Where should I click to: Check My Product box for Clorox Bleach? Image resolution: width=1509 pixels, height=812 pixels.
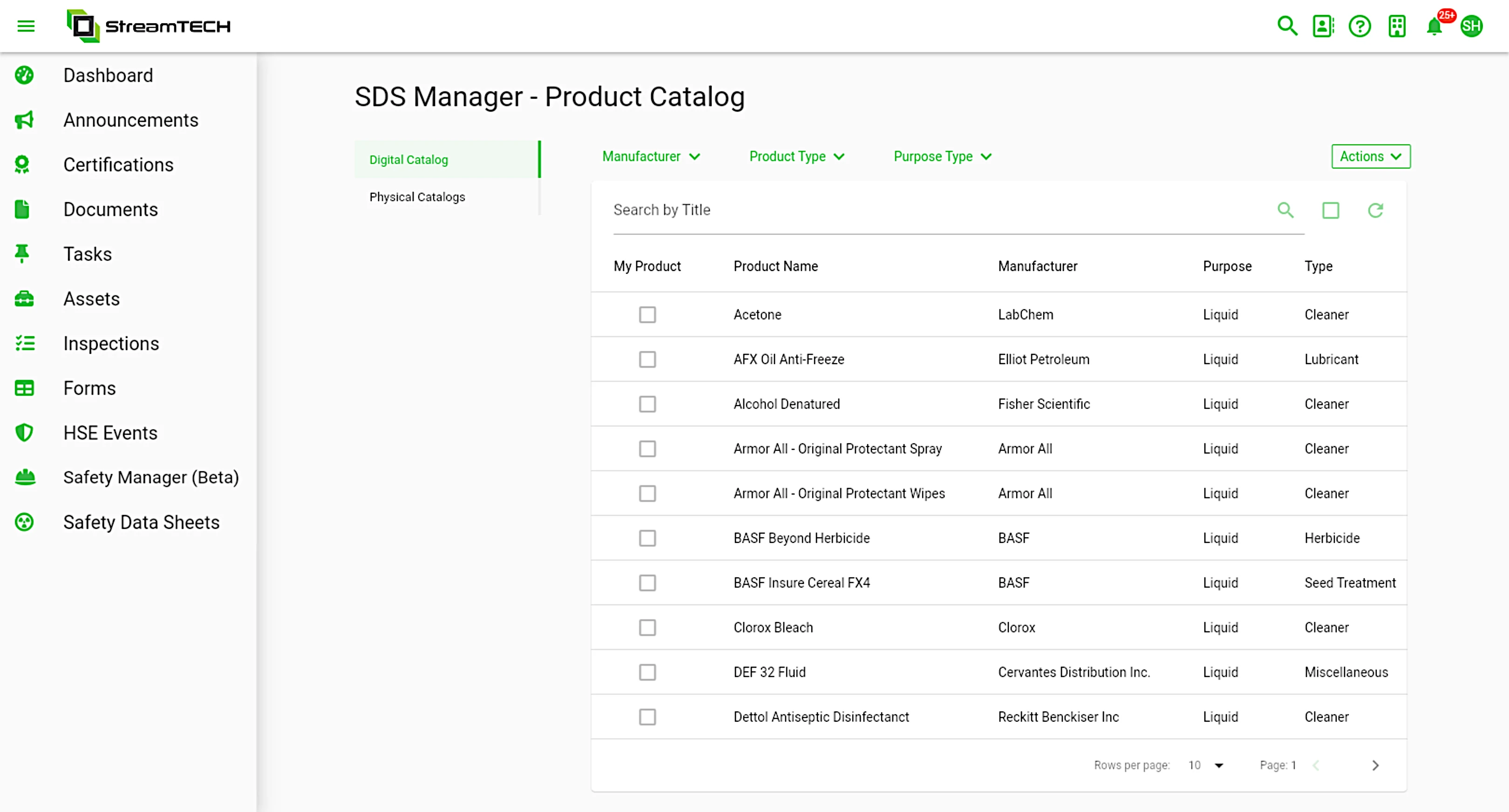tap(647, 628)
